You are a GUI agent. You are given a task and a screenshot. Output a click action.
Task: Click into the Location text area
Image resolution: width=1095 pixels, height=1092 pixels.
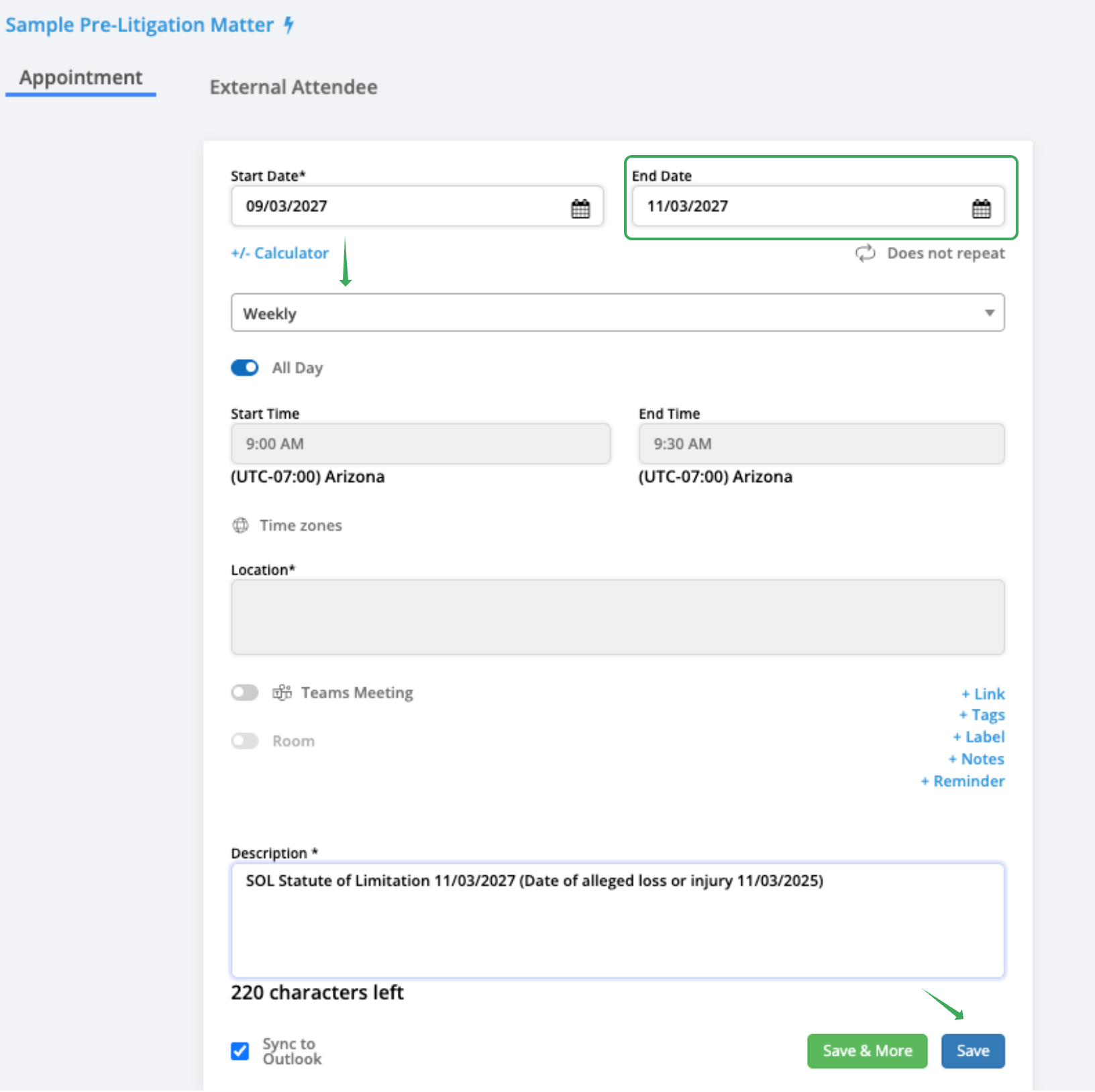click(x=617, y=617)
